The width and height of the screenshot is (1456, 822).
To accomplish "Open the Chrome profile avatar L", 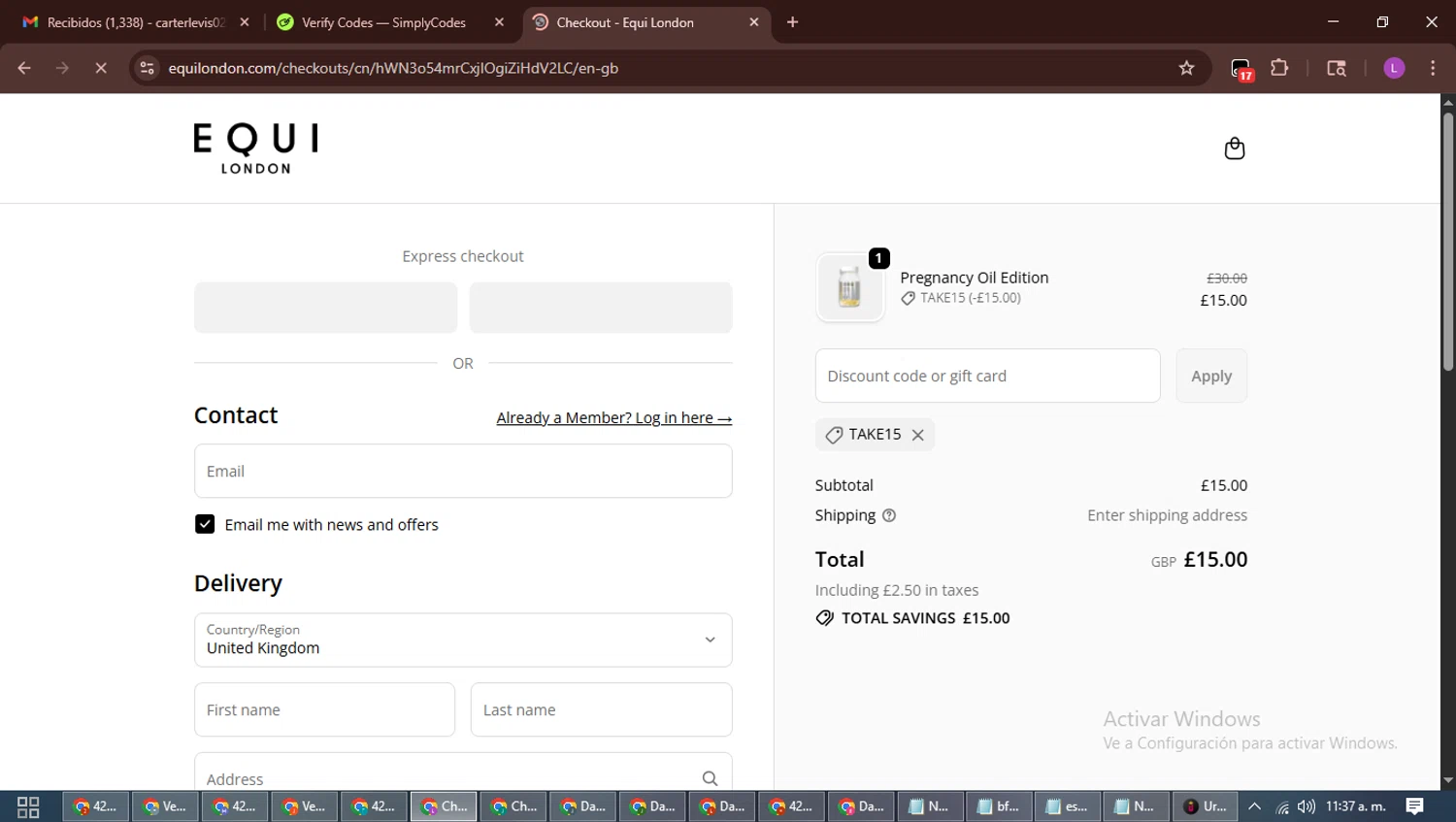I will (1394, 68).
